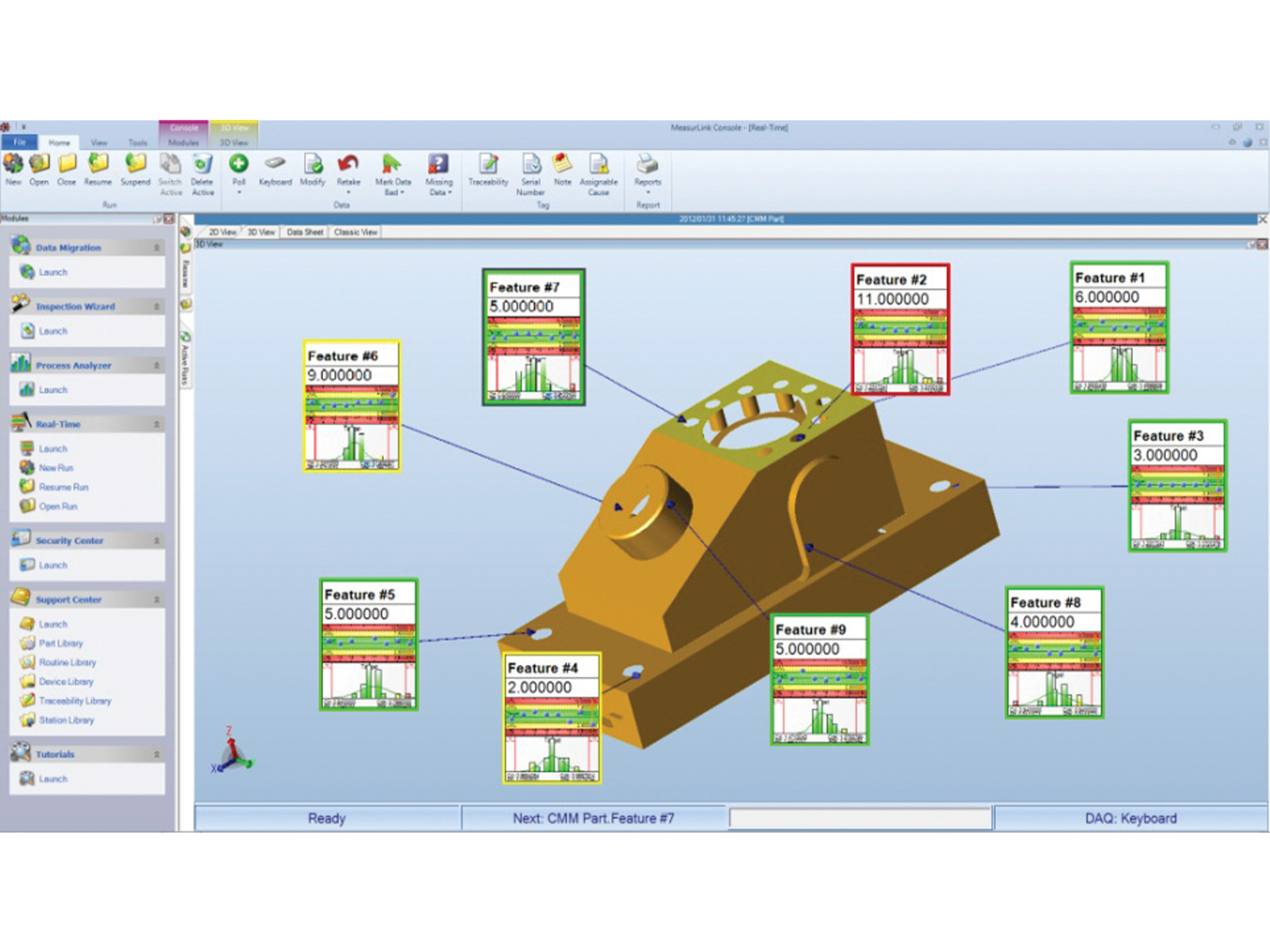Click the XYZ axis orientation triad

click(232, 751)
